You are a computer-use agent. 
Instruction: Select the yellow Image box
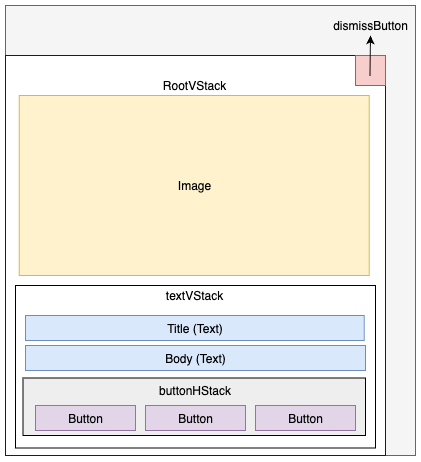[x=194, y=186]
